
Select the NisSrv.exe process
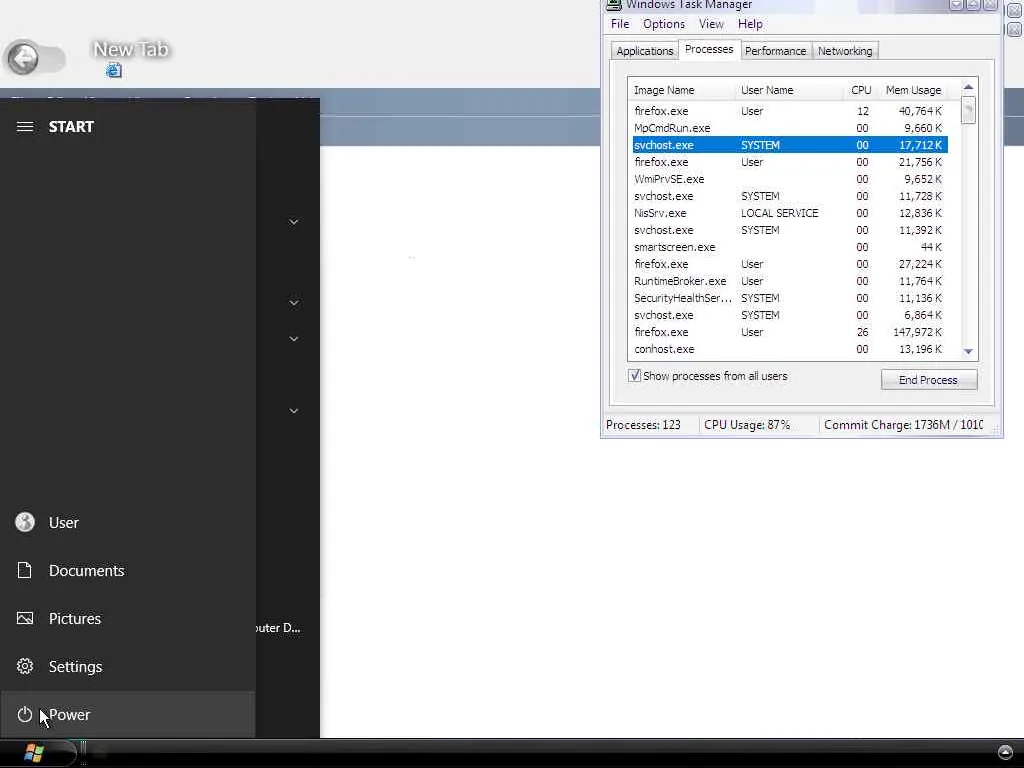tap(790, 213)
